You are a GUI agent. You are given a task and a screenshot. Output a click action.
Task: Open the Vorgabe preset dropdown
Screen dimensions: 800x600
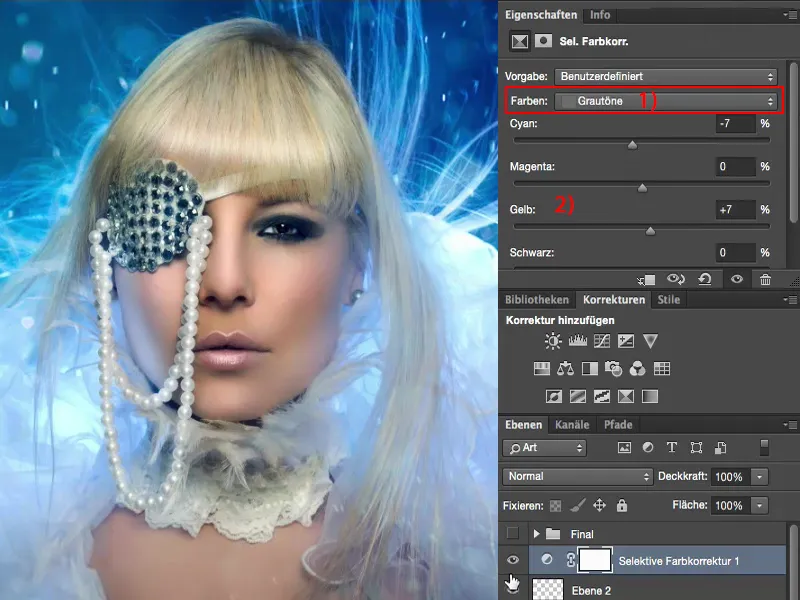(x=666, y=77)
